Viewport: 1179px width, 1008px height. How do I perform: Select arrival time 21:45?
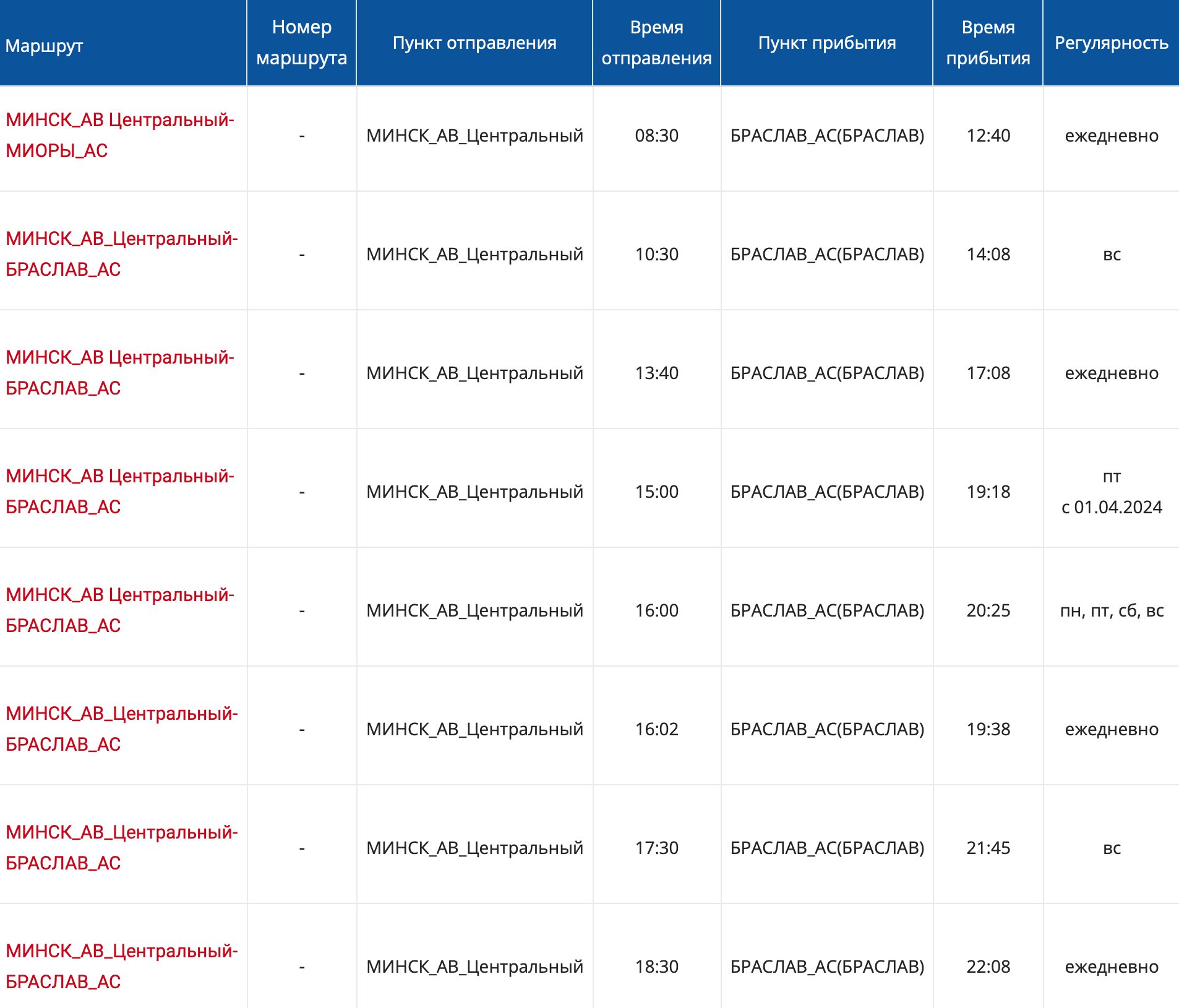pyautogui.click(x=988, y=848)
